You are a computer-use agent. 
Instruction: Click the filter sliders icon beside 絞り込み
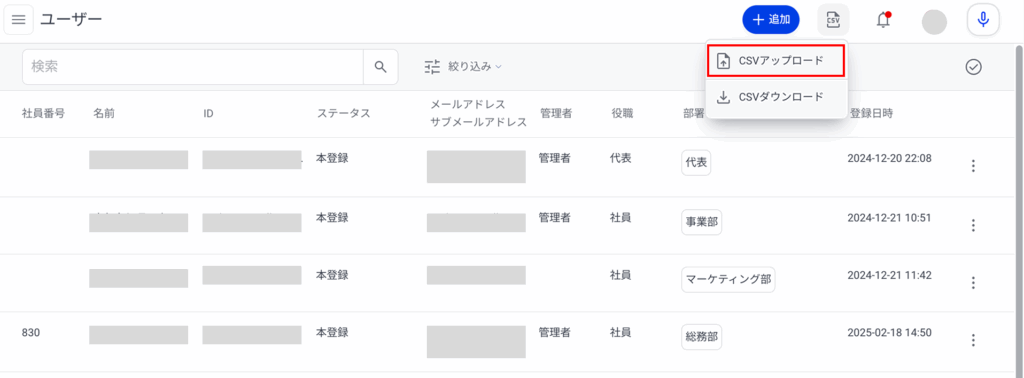click(x=432, y=67)
